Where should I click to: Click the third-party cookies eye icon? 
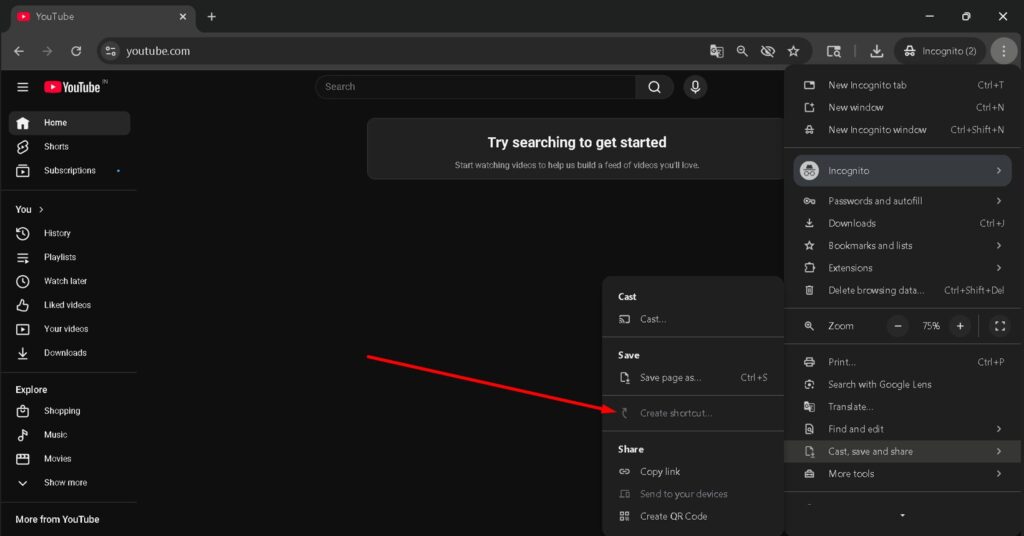[x=767, y=51]
